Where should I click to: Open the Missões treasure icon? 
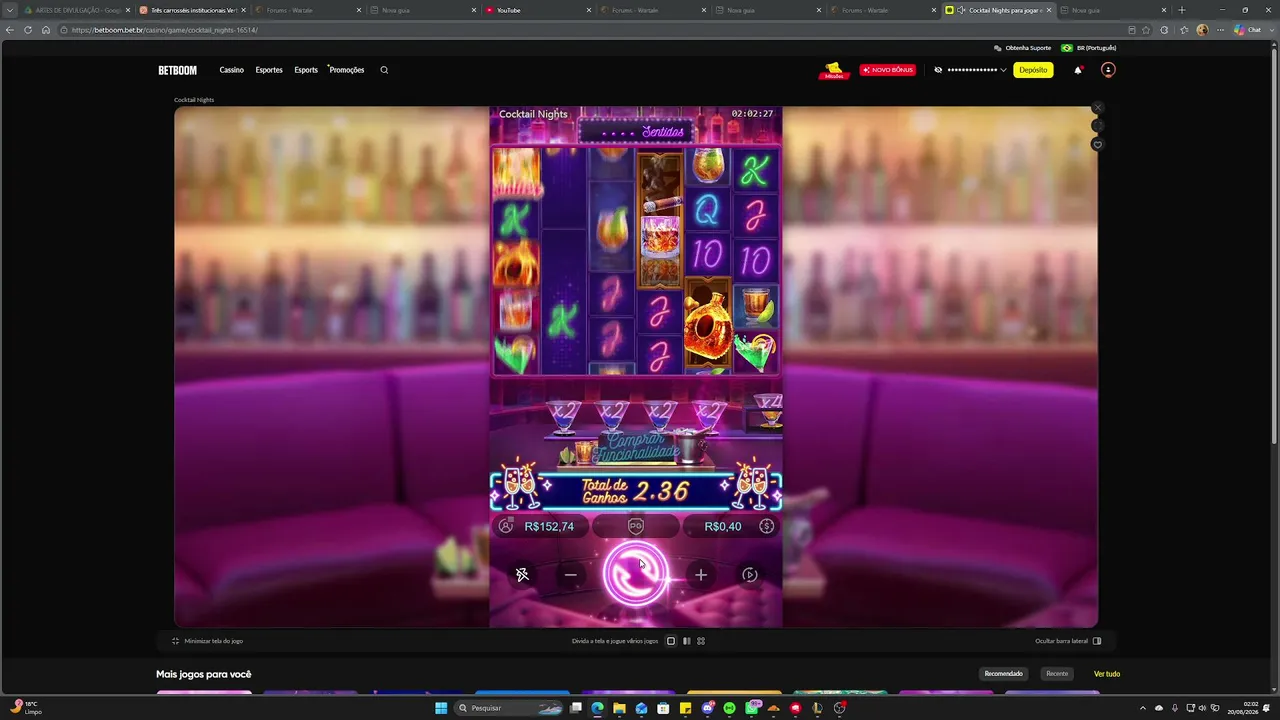[x=833, y=70]
